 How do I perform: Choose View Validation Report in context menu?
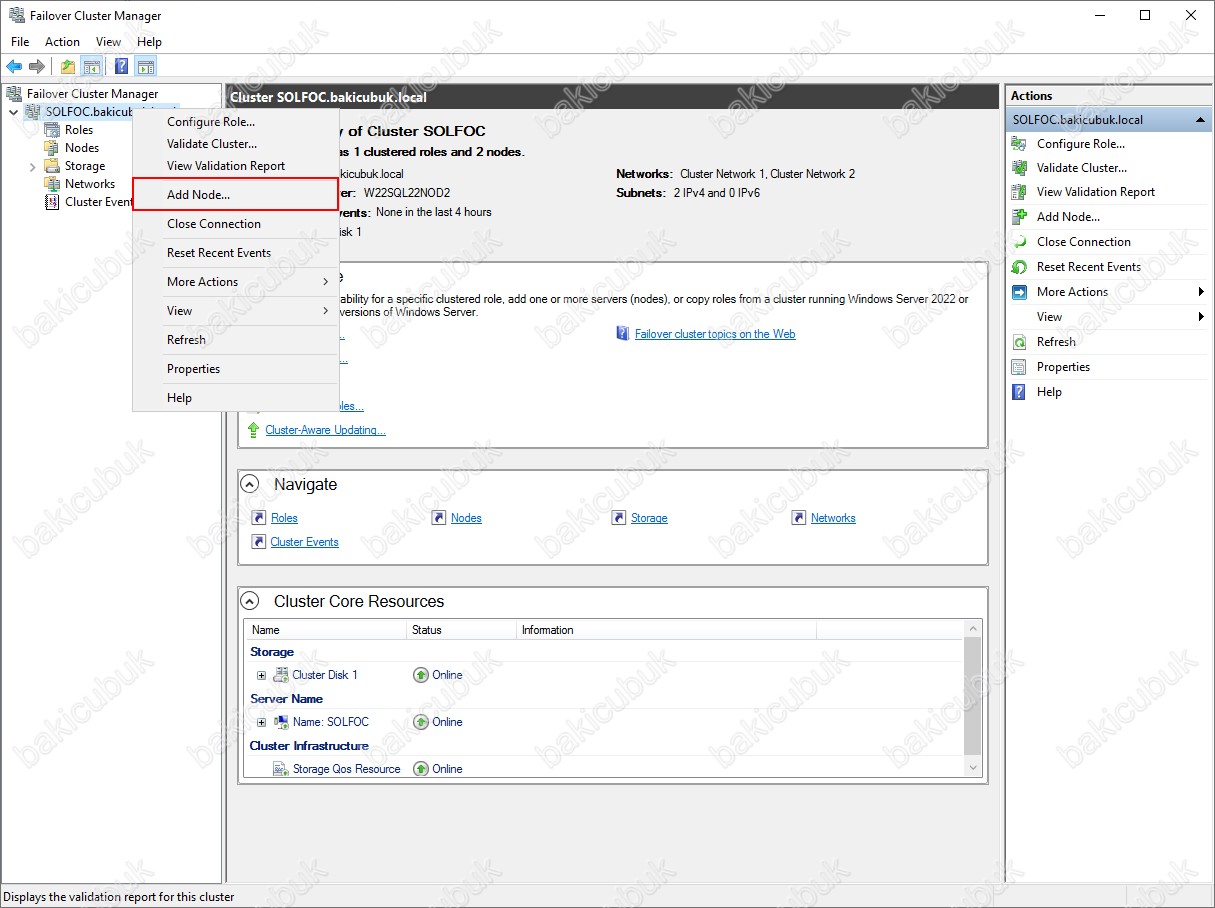coord(236,166)
